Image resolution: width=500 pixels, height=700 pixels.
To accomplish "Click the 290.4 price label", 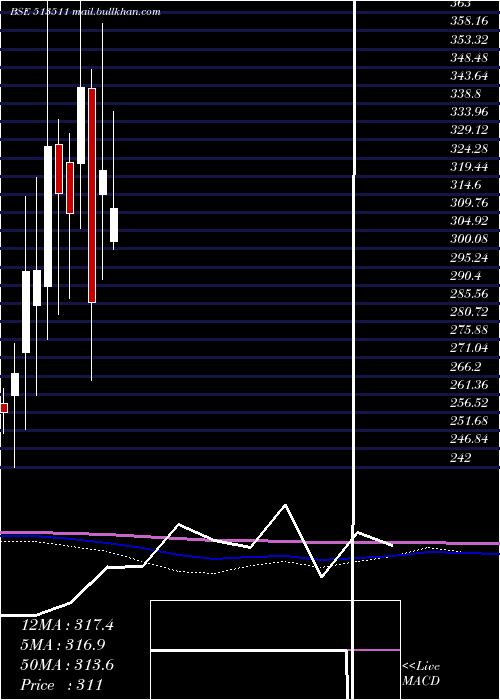I will click(x=465, y=276).
